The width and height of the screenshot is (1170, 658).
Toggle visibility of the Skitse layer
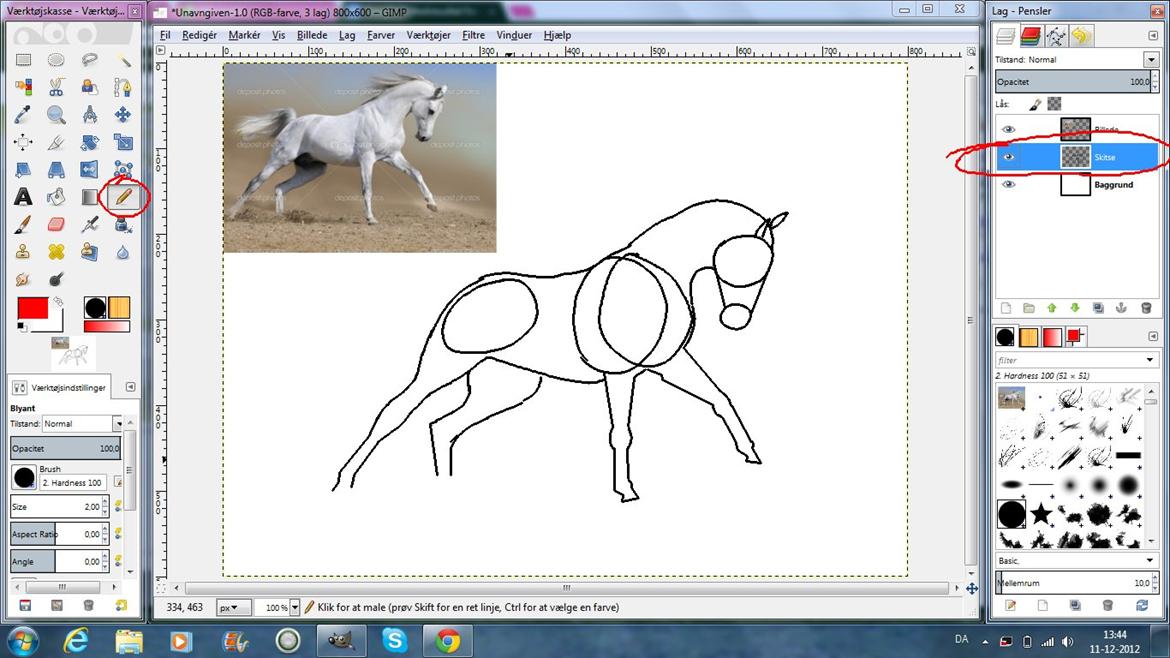pyautogui.click(x=1008, y=157)
